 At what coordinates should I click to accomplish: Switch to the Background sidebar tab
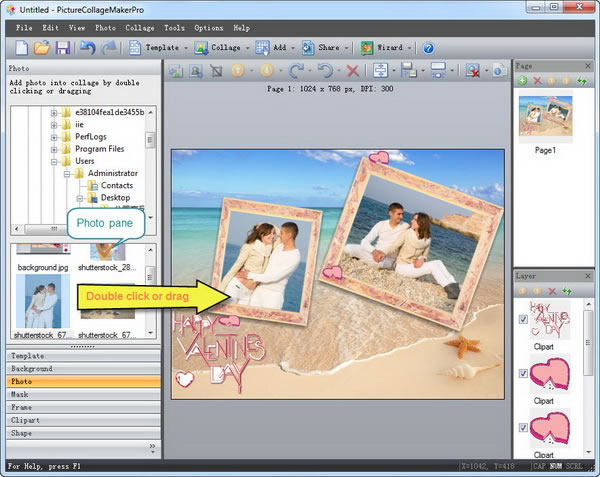pyautogui.click(x=83, y=369)
